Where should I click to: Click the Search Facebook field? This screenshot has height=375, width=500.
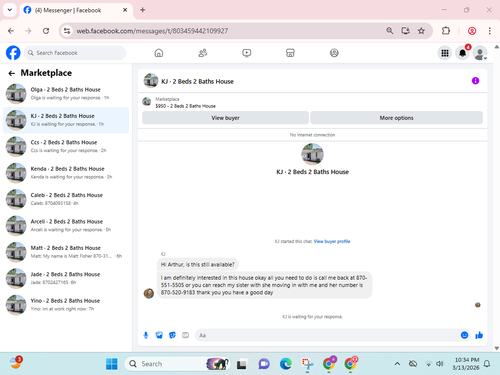pos(75,53)
